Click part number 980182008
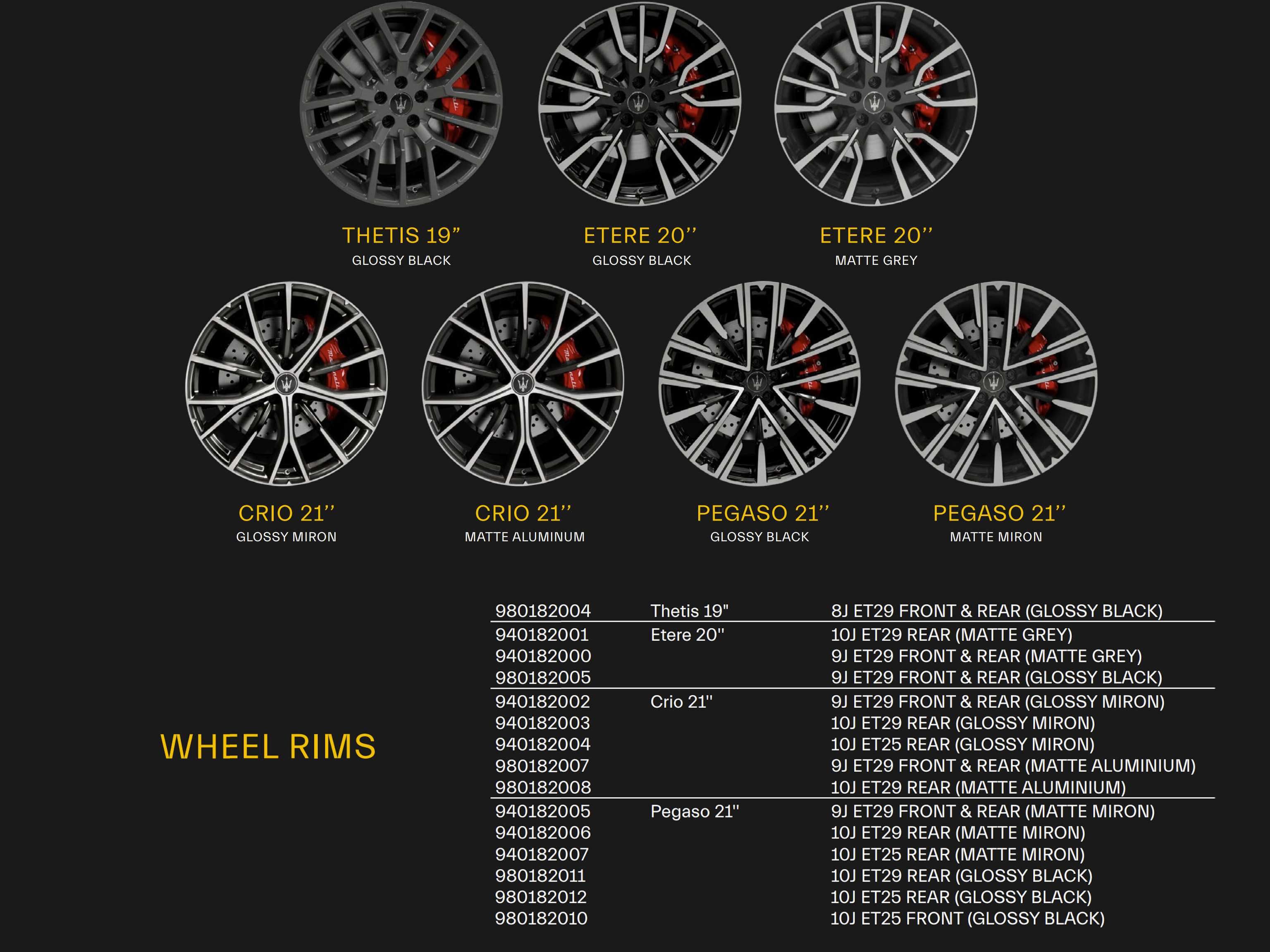Image resolution: width=1270 pixels, height=952 pixels. [543, 787]
